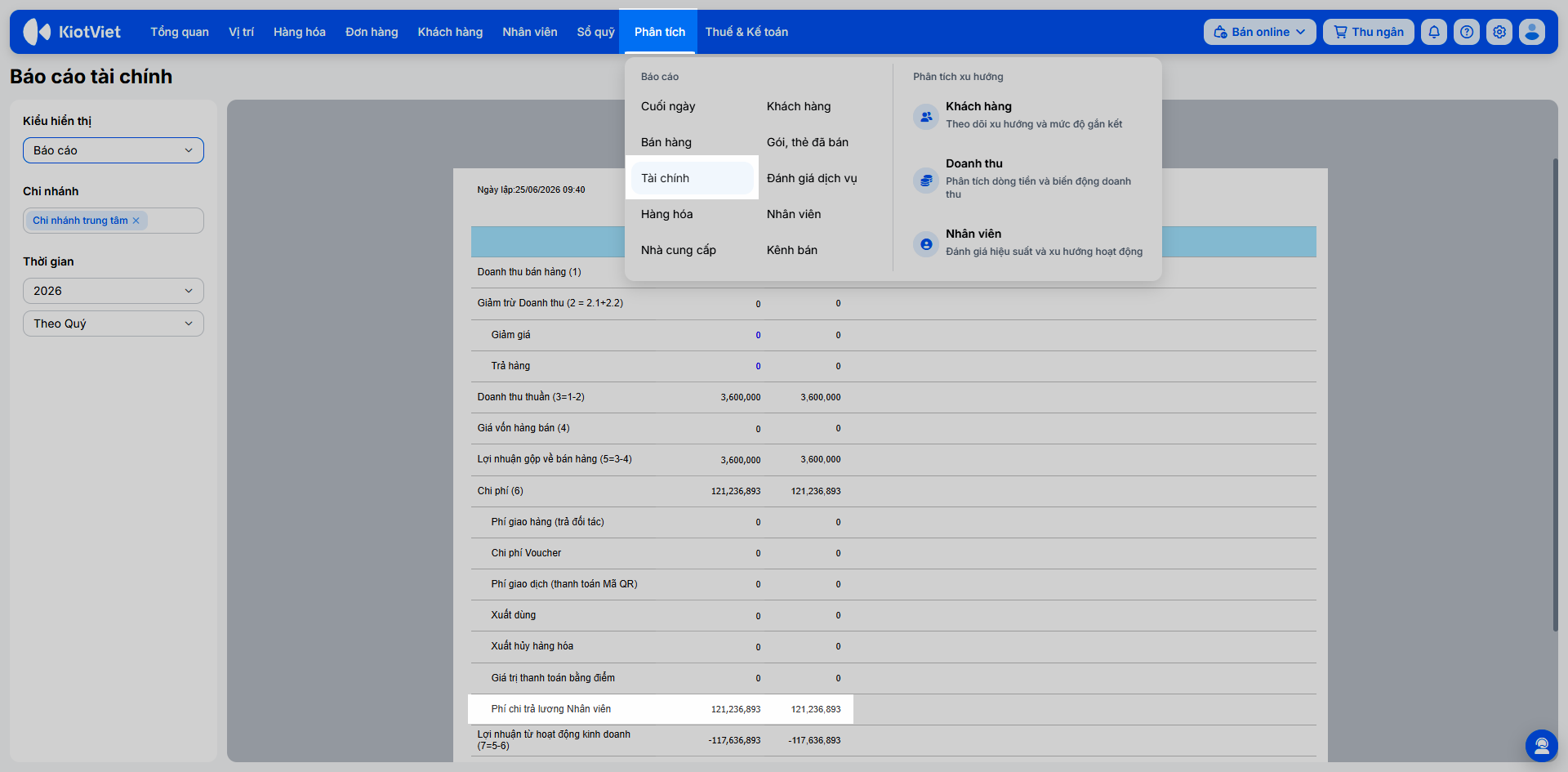Click the Giá vốn hàng bán (4) row
This screenshot has width=1568, height=772.
click(x=893, y=428)
